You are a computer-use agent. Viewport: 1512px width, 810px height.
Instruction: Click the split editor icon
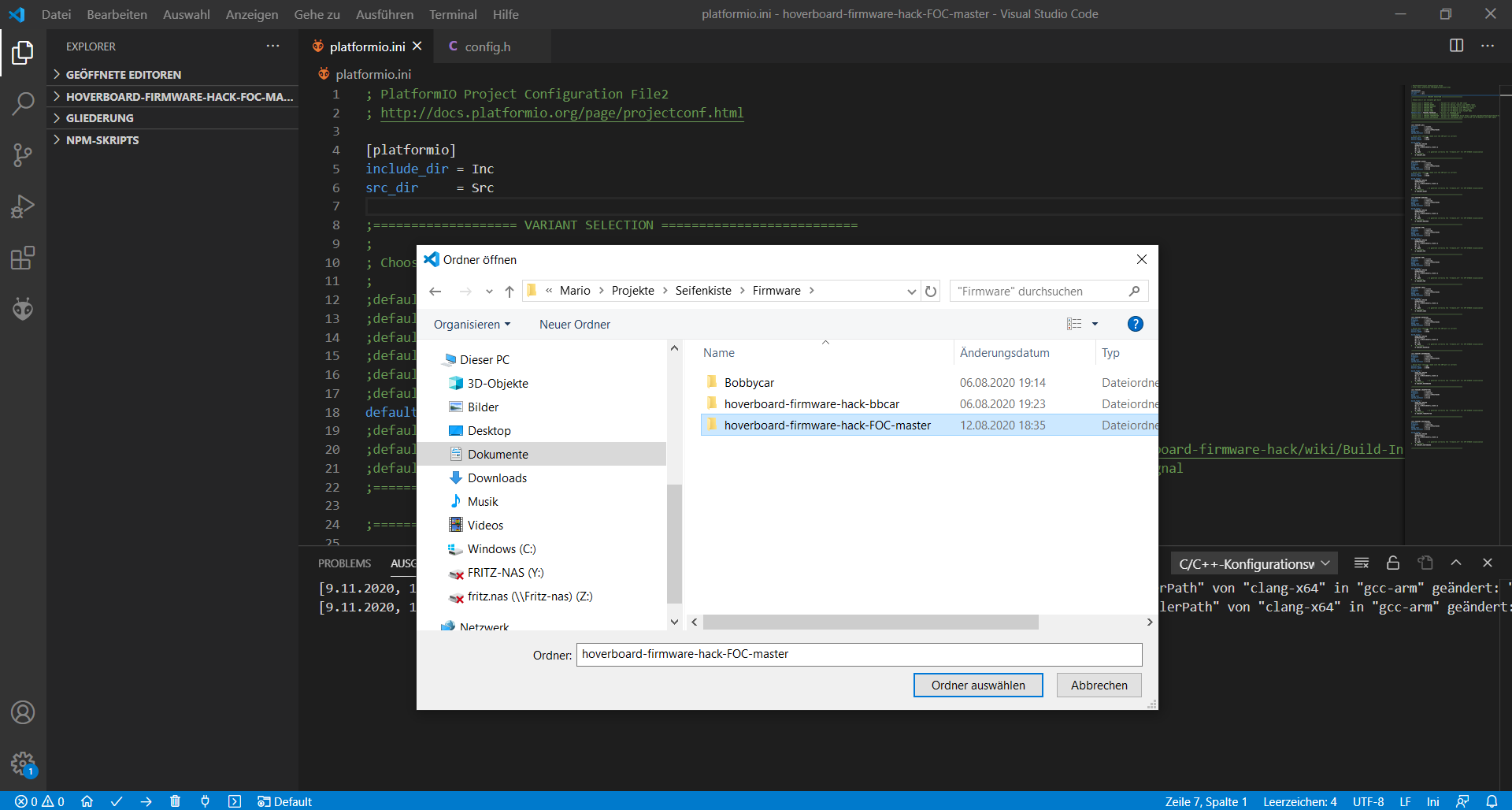(x=1456, y=46)
